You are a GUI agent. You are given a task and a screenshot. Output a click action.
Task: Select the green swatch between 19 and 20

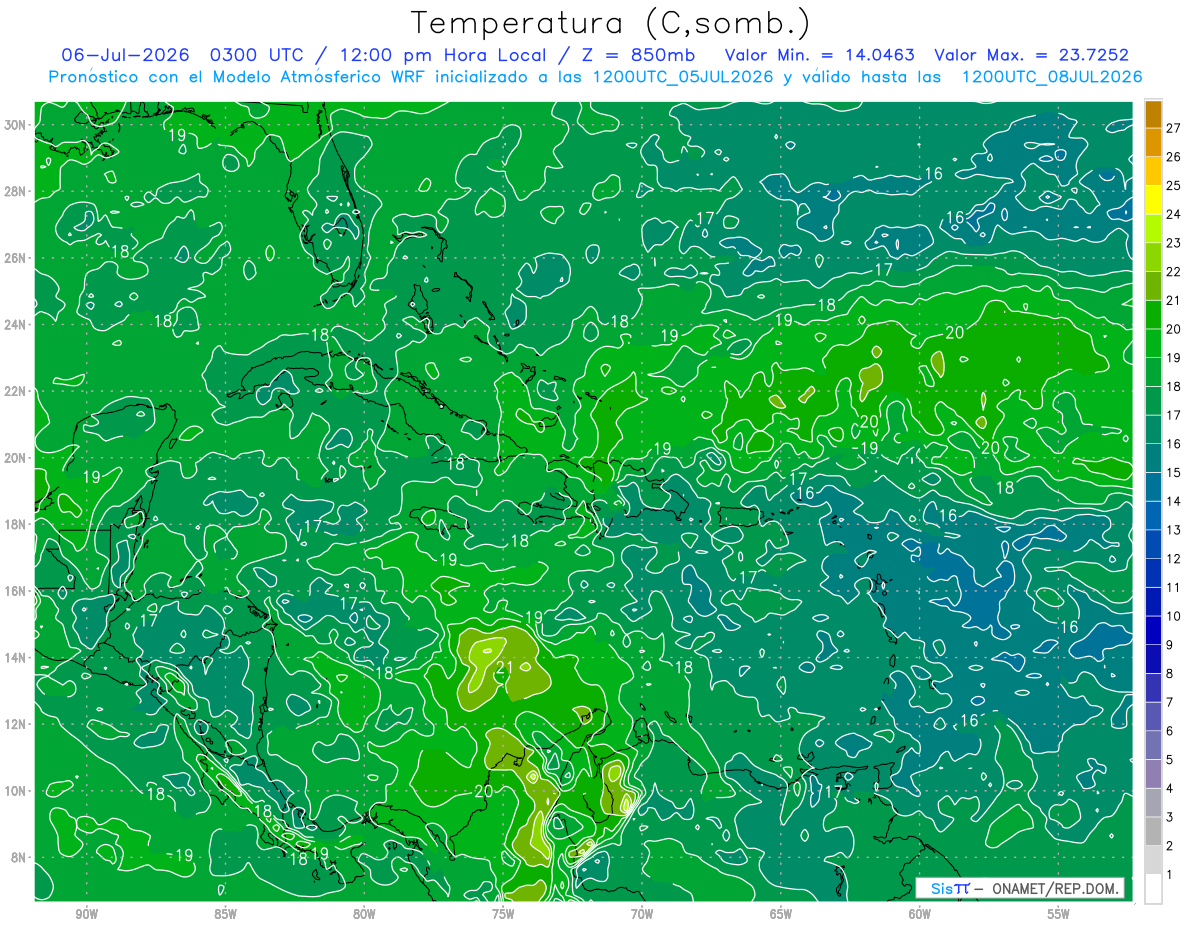click(x=1153, y=343)
